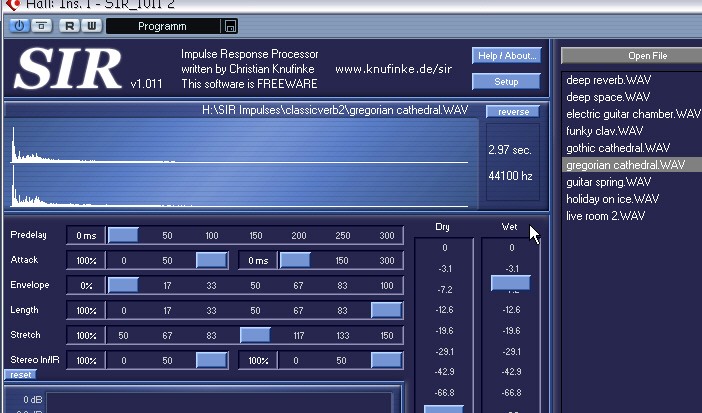Click the -29.1 mark on Wet fader
This screenshot has height=413, width=702.
point(511,352)
